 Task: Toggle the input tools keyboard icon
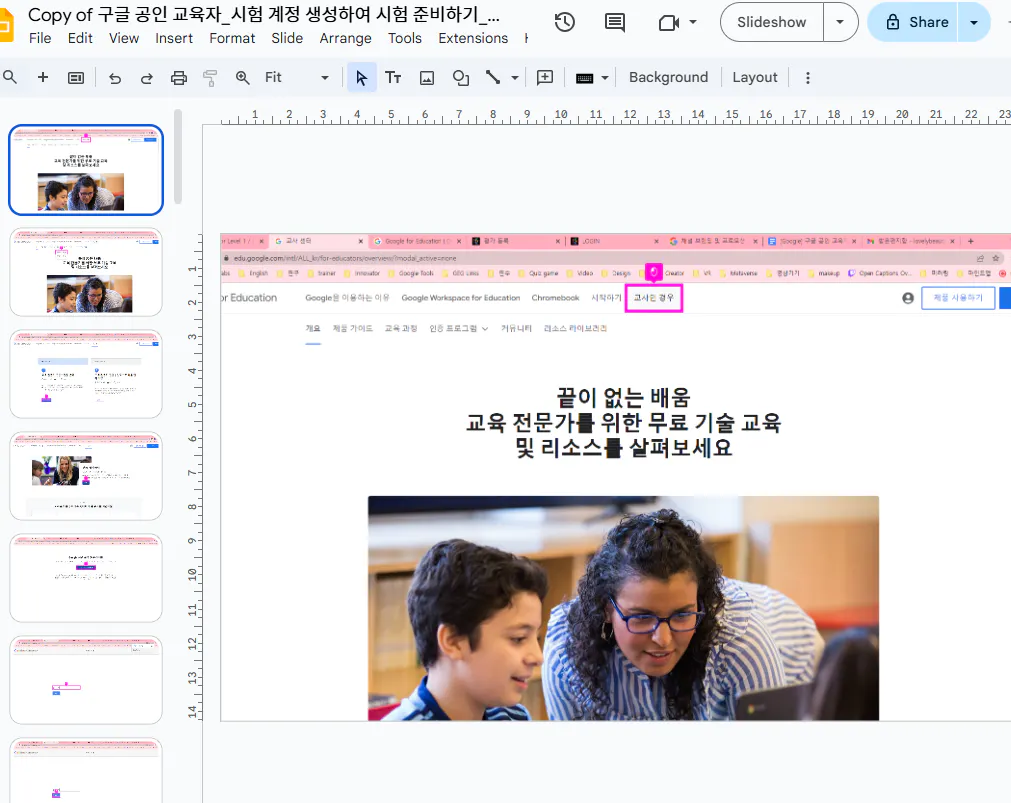(583, 77)
